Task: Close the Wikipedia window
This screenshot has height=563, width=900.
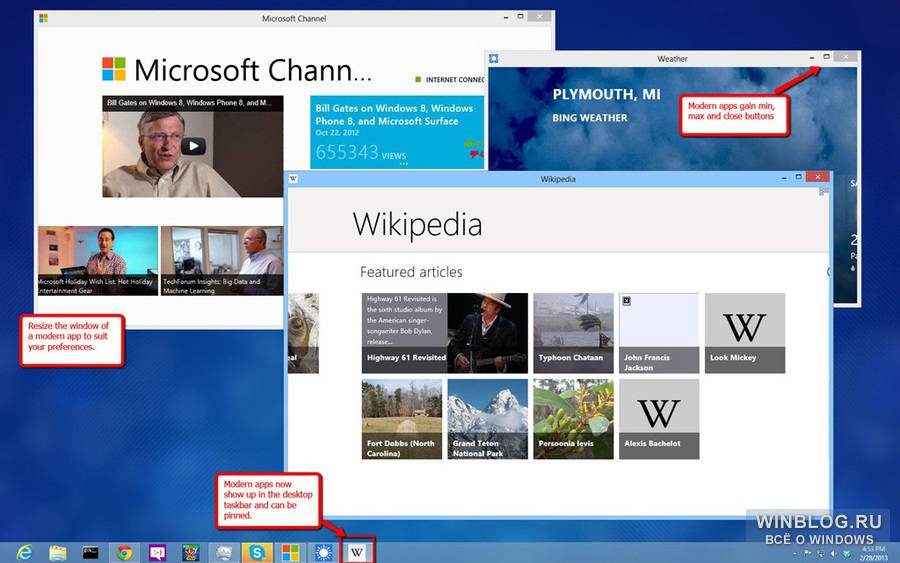Action: point(817,177)
